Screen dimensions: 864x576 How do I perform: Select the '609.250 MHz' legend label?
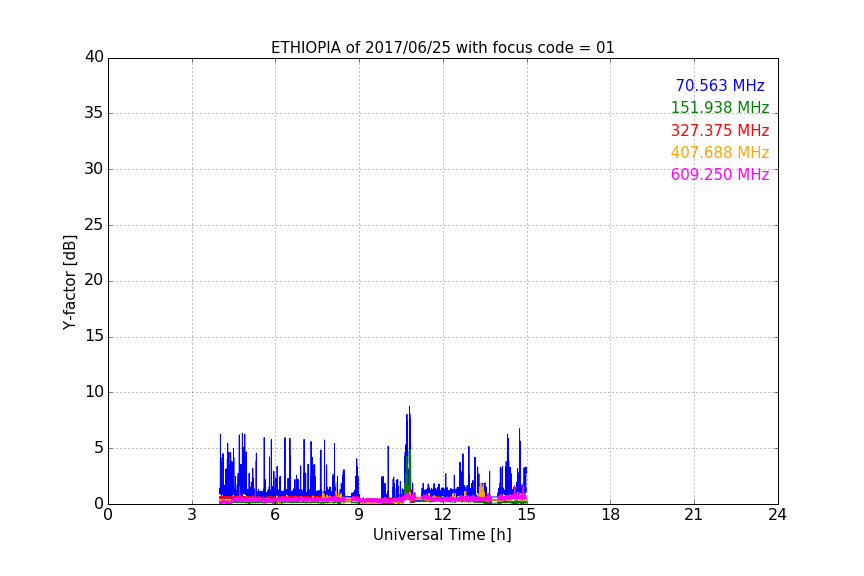[x=720, y=175]
